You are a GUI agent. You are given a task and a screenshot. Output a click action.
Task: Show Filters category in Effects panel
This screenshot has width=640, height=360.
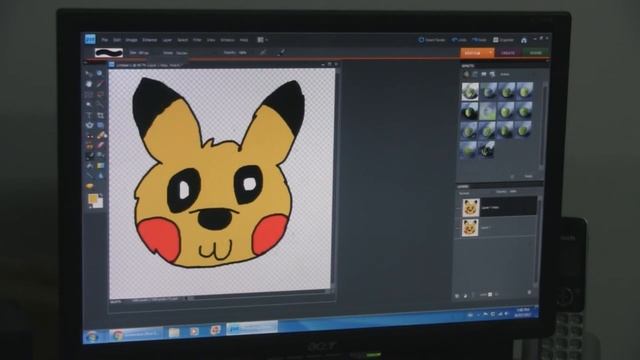tap(467, 74)
